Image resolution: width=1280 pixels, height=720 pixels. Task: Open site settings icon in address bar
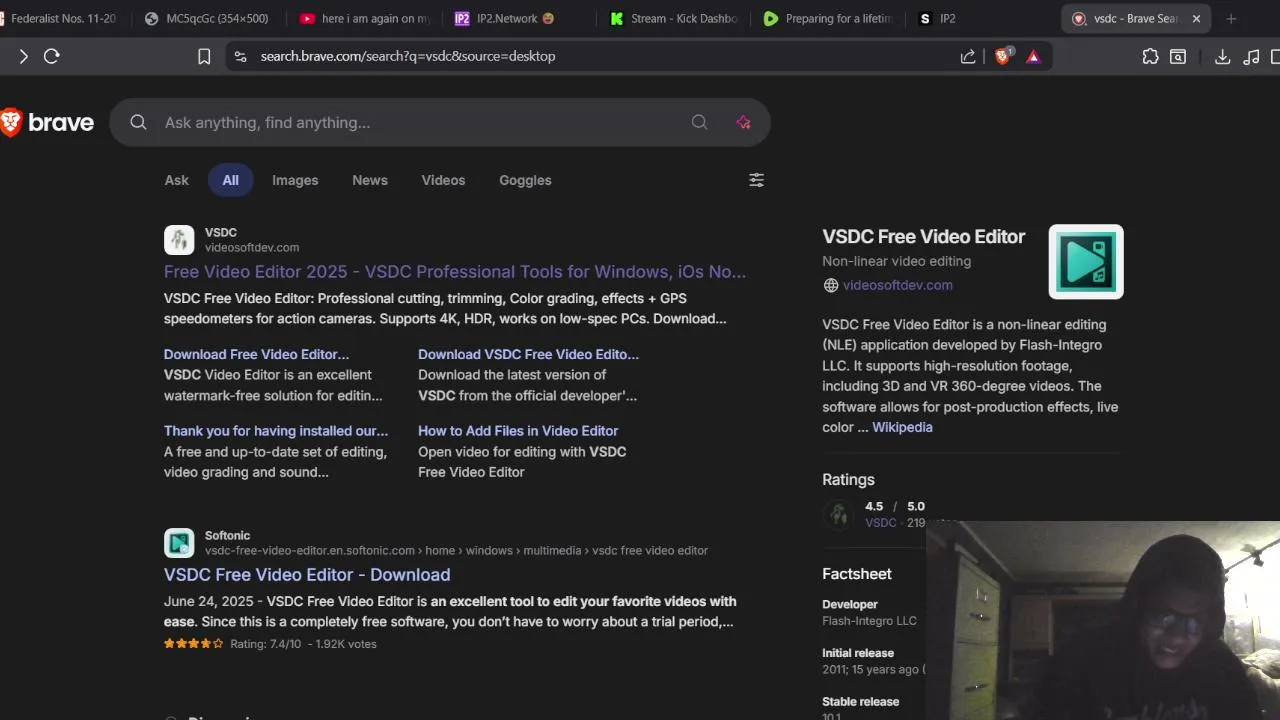[240, 57]
